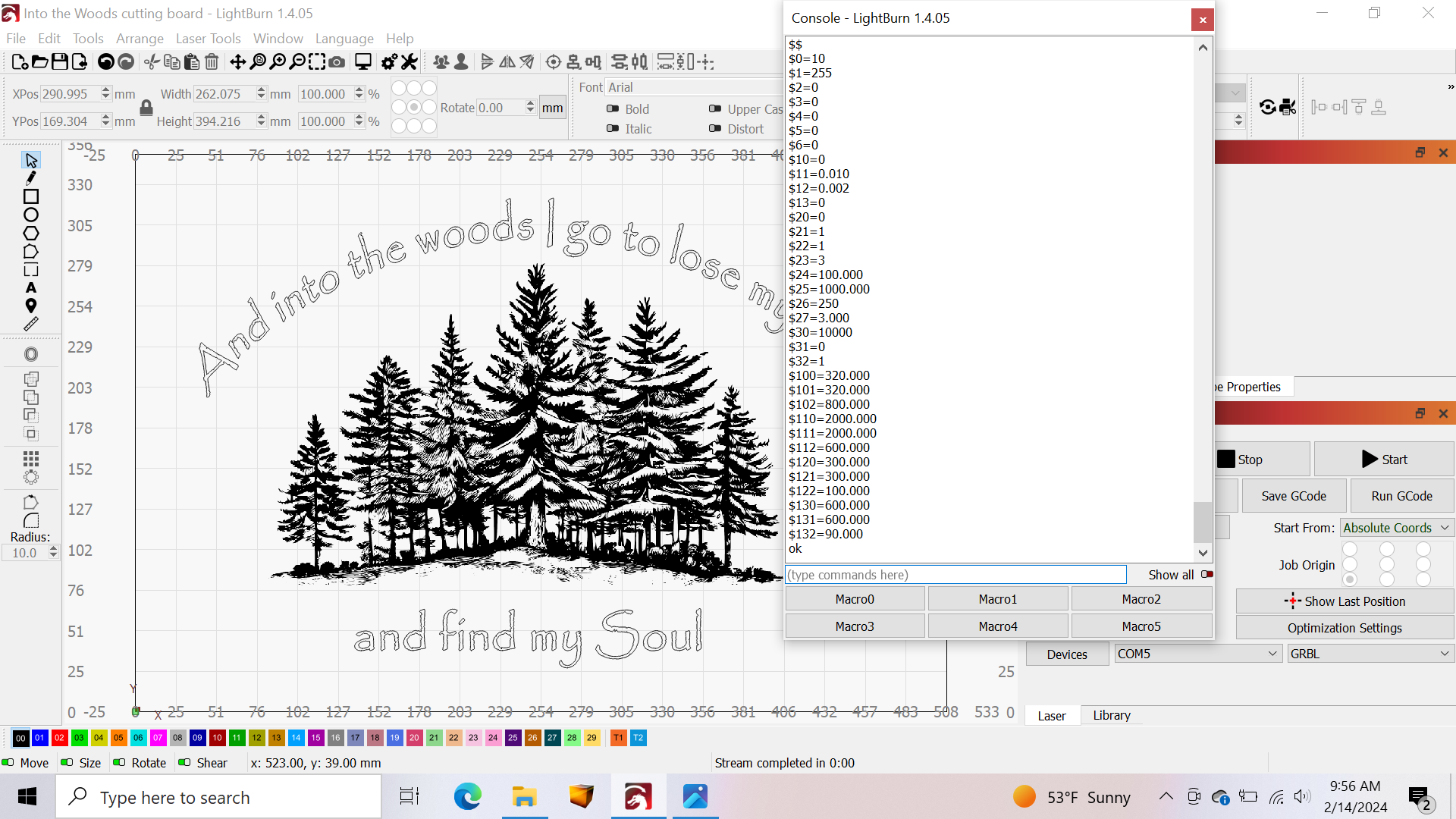This screenshot has width=1456, height=819.
Task: Open the Circular Array tool
Action: click(31, 477)
